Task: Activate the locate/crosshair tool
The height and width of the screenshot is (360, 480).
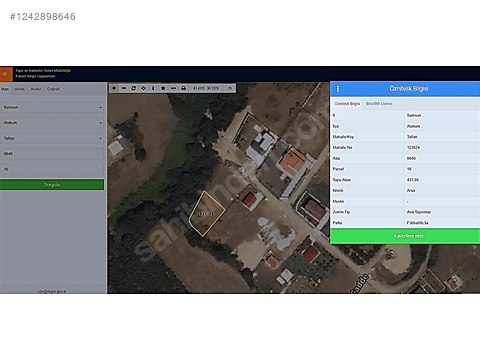Action: tap(143, 88)
